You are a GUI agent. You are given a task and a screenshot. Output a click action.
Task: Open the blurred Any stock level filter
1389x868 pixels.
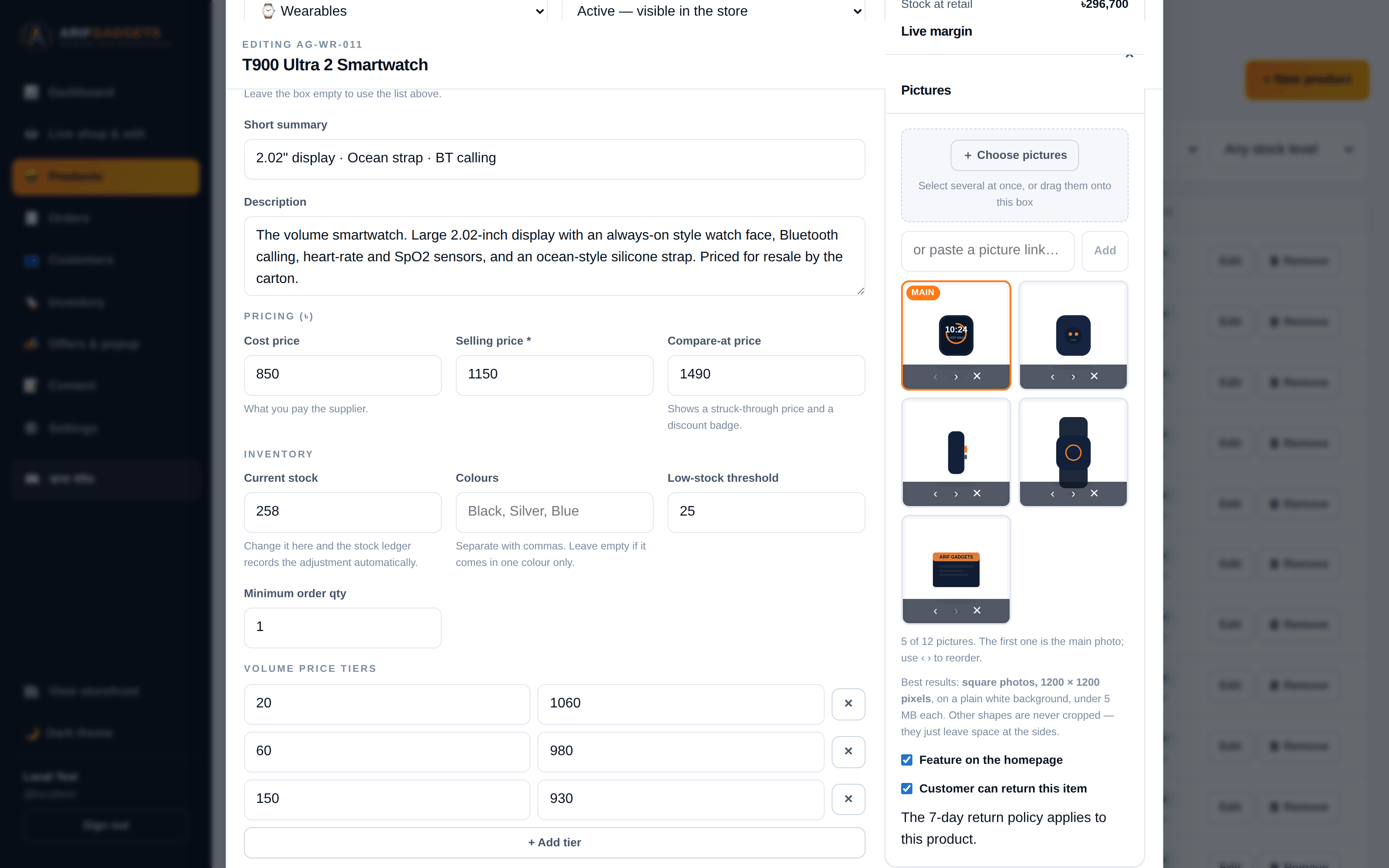click(1289, 149)
